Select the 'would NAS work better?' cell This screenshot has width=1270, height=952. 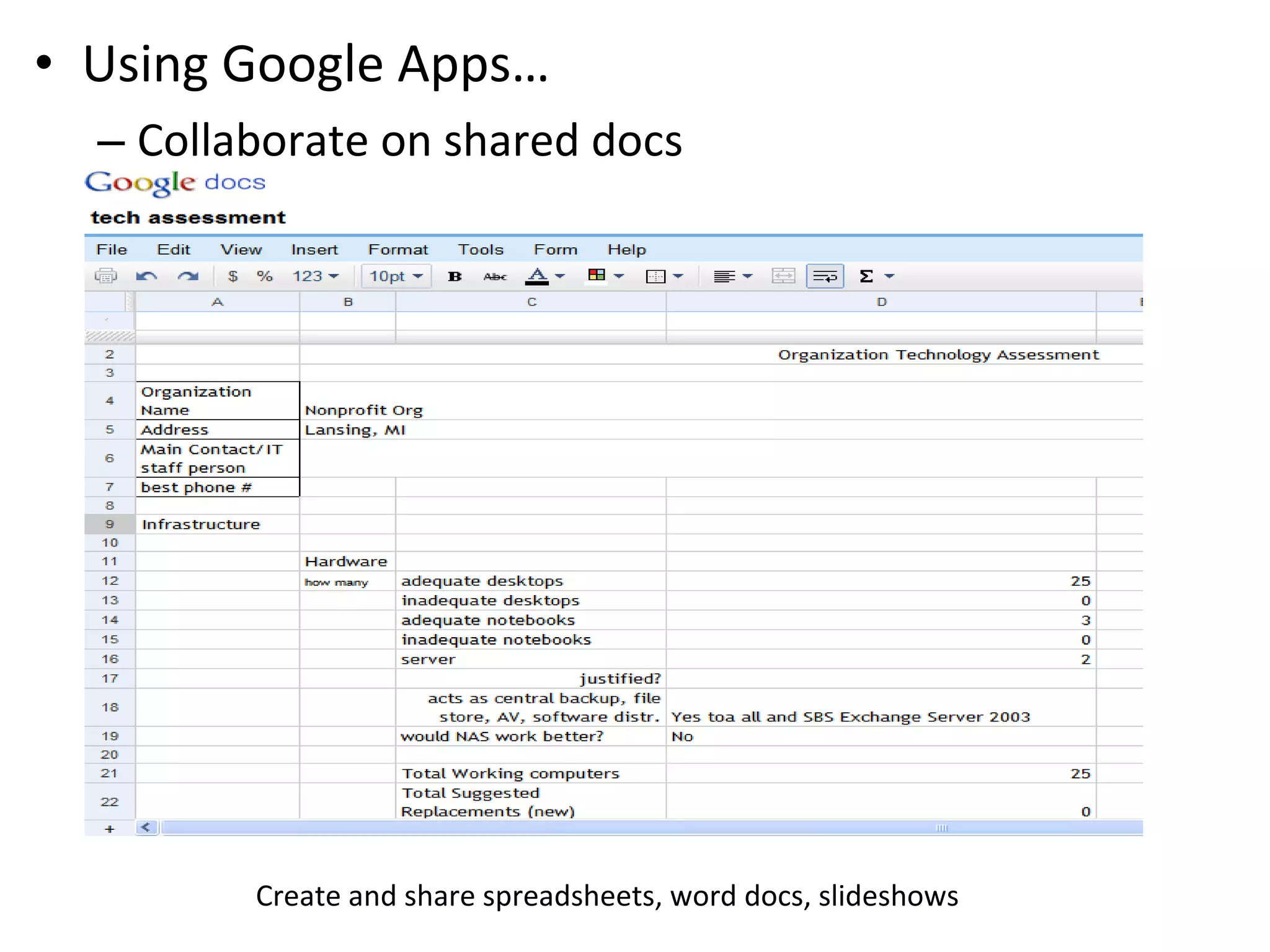531,736
